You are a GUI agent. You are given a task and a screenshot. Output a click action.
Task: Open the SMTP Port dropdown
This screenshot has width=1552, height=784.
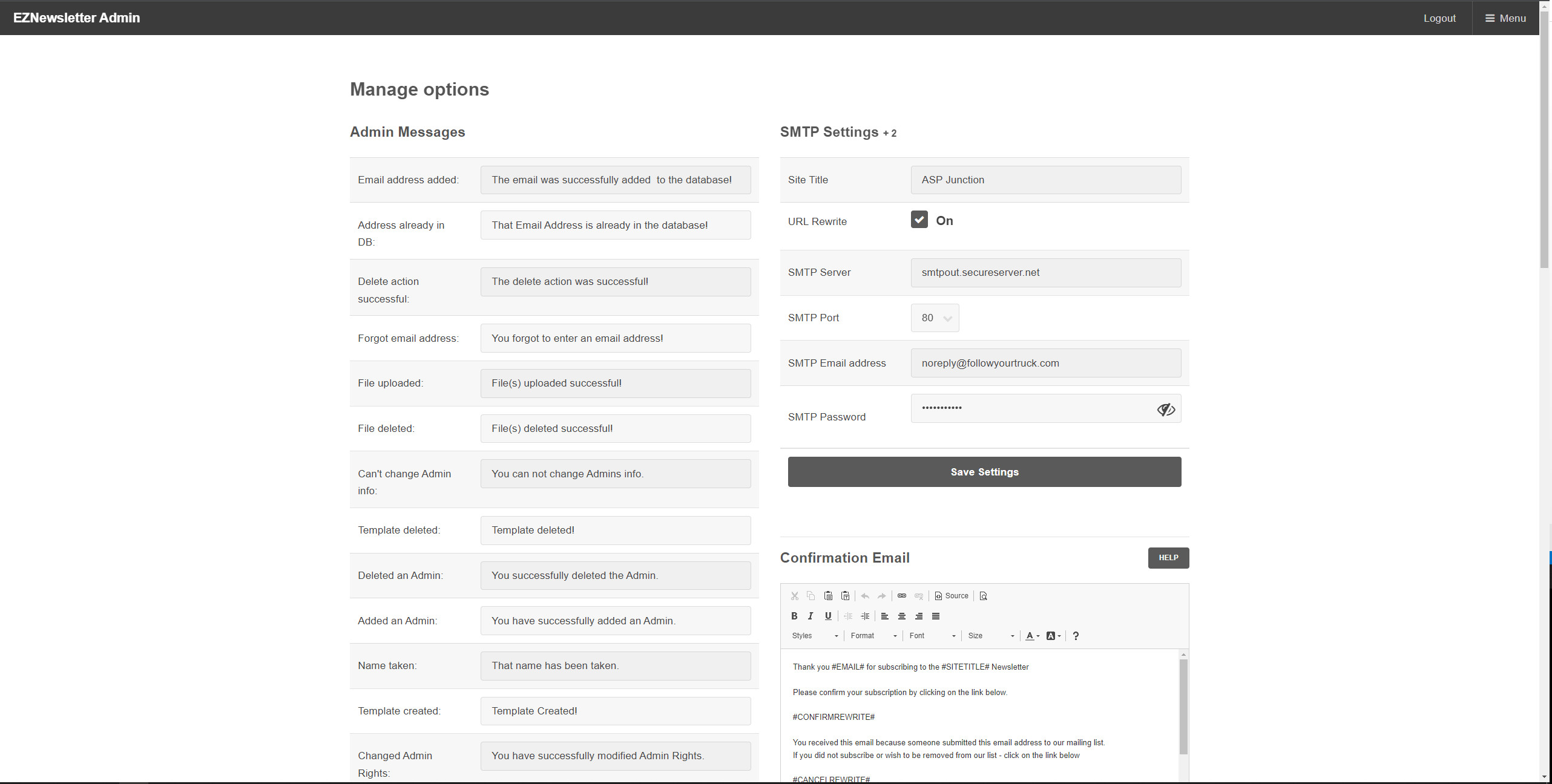tap(935, 318)
